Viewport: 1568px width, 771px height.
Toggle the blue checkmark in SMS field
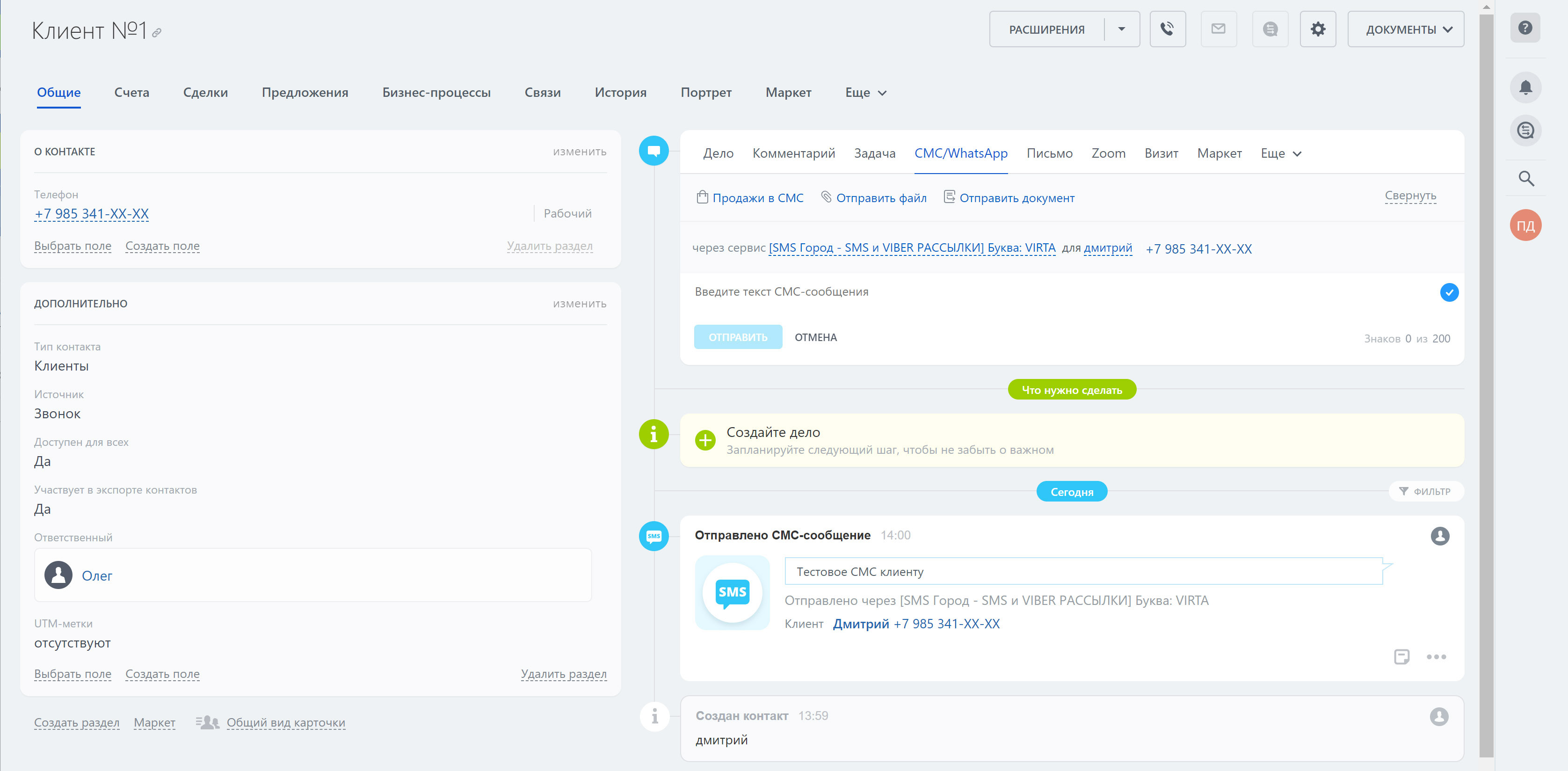[1449, 292]
